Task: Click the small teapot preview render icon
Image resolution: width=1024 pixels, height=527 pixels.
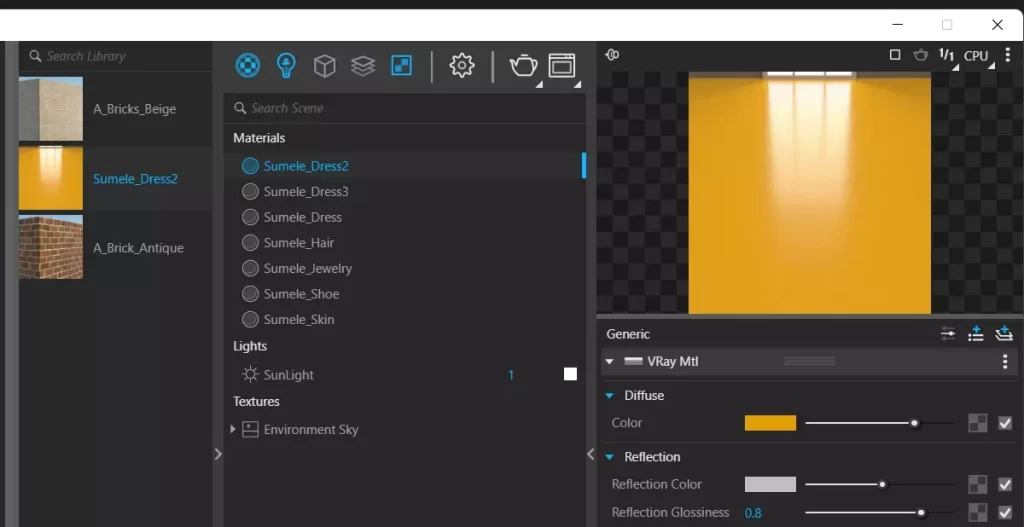Action: click(x=920, y=55)
